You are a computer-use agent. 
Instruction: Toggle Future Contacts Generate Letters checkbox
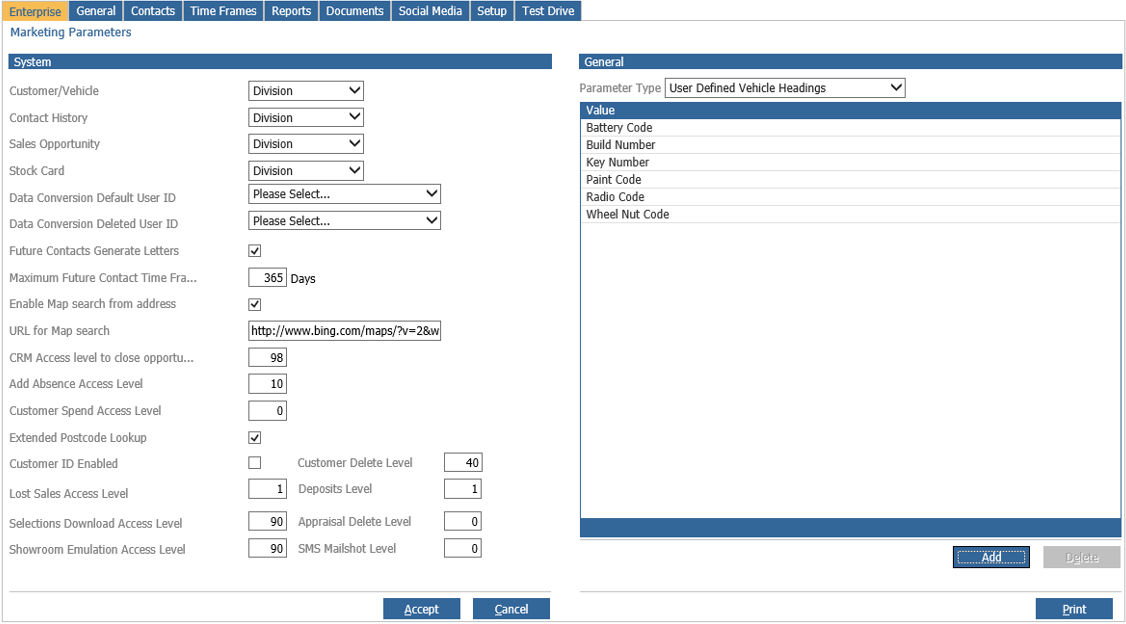pos(254,251)
